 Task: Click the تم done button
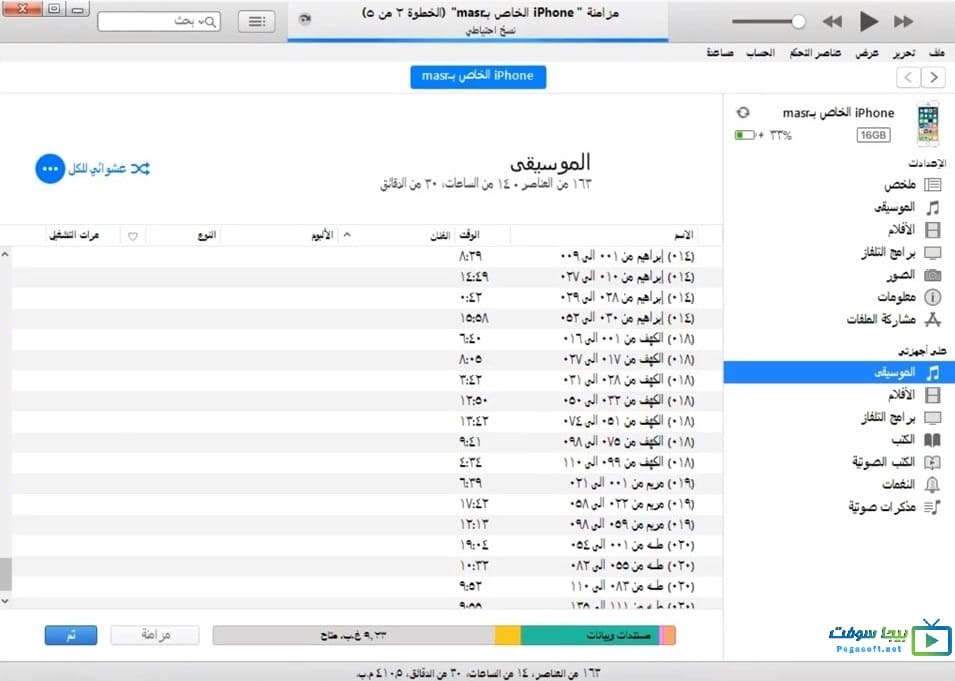pyautogui.click(x=71, y=635)
